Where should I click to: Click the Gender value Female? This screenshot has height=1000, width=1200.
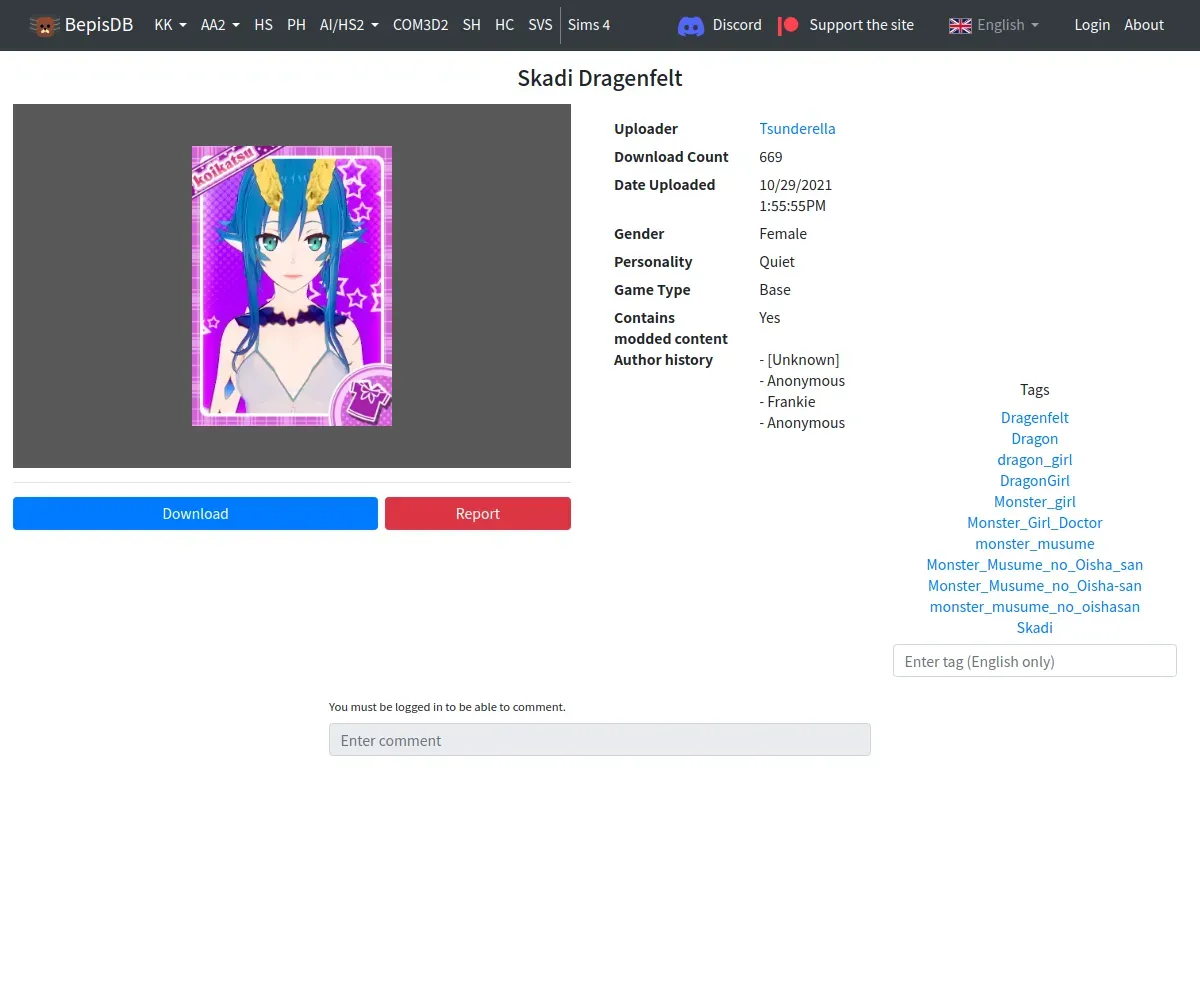coord(783,234)
